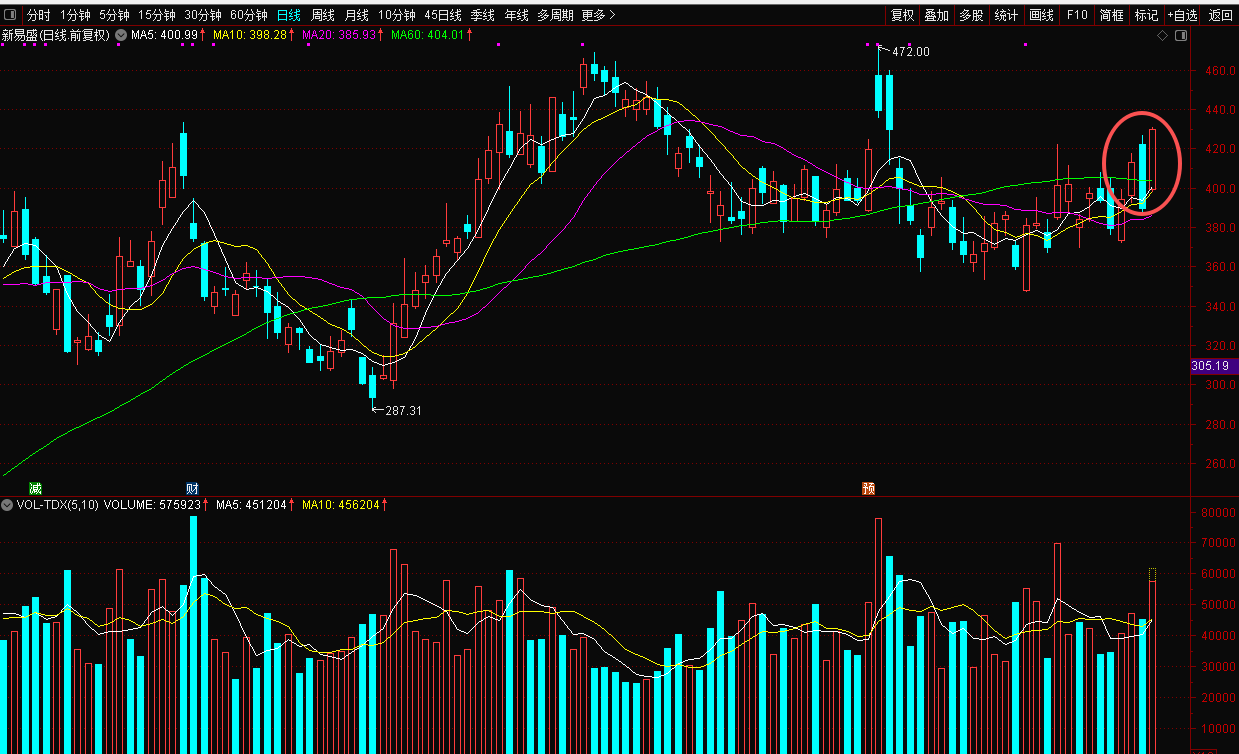Expand VOL-TDX indicator dropdown arrow
Screen dimensions: 1239x754
8,505
